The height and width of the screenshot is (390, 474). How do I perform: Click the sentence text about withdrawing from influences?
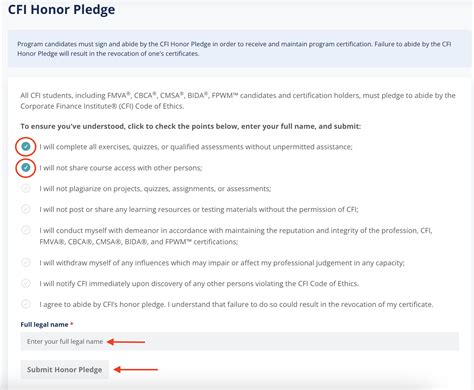(222, 263)
